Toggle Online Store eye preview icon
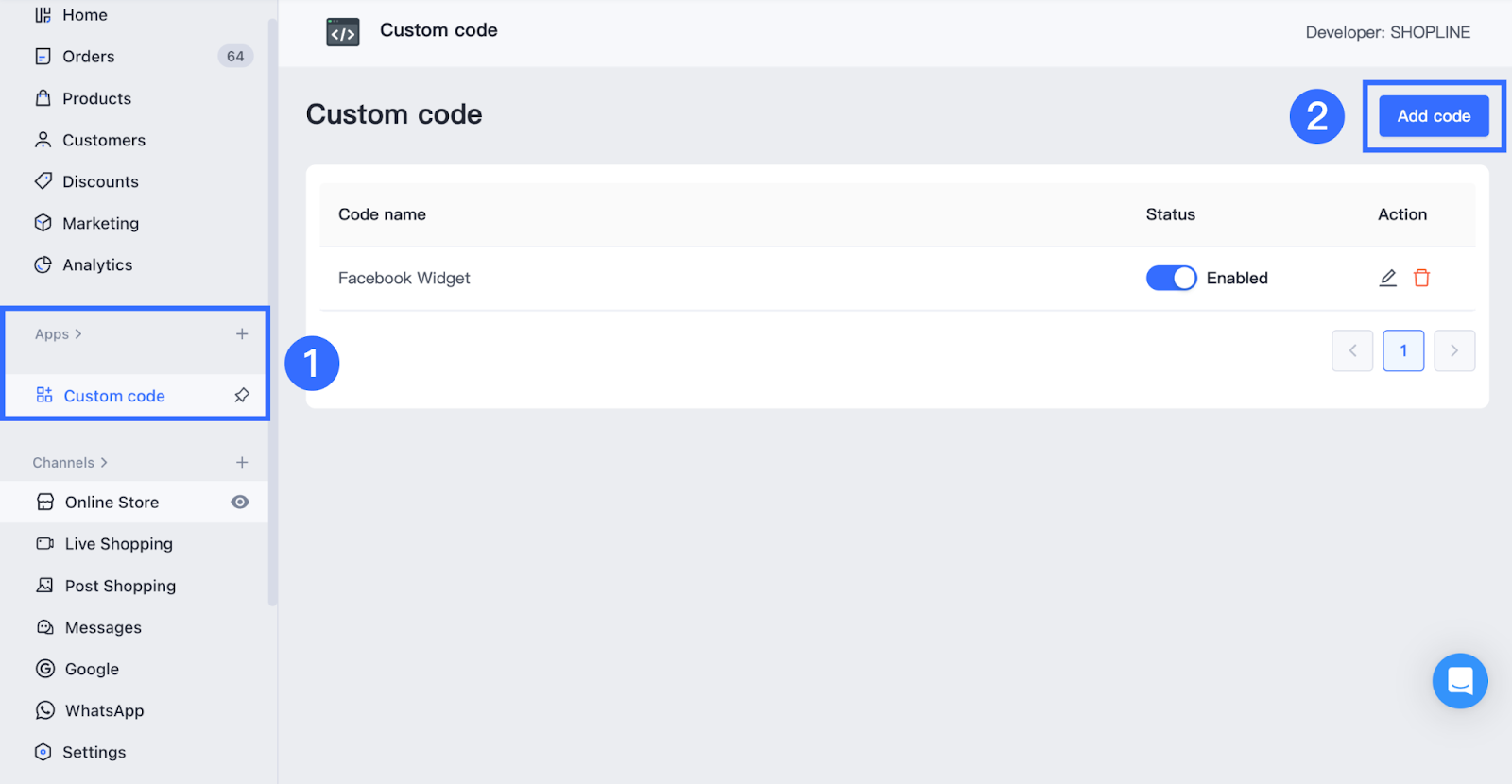The image size is (1512, 784). click(x=240, y=503)
